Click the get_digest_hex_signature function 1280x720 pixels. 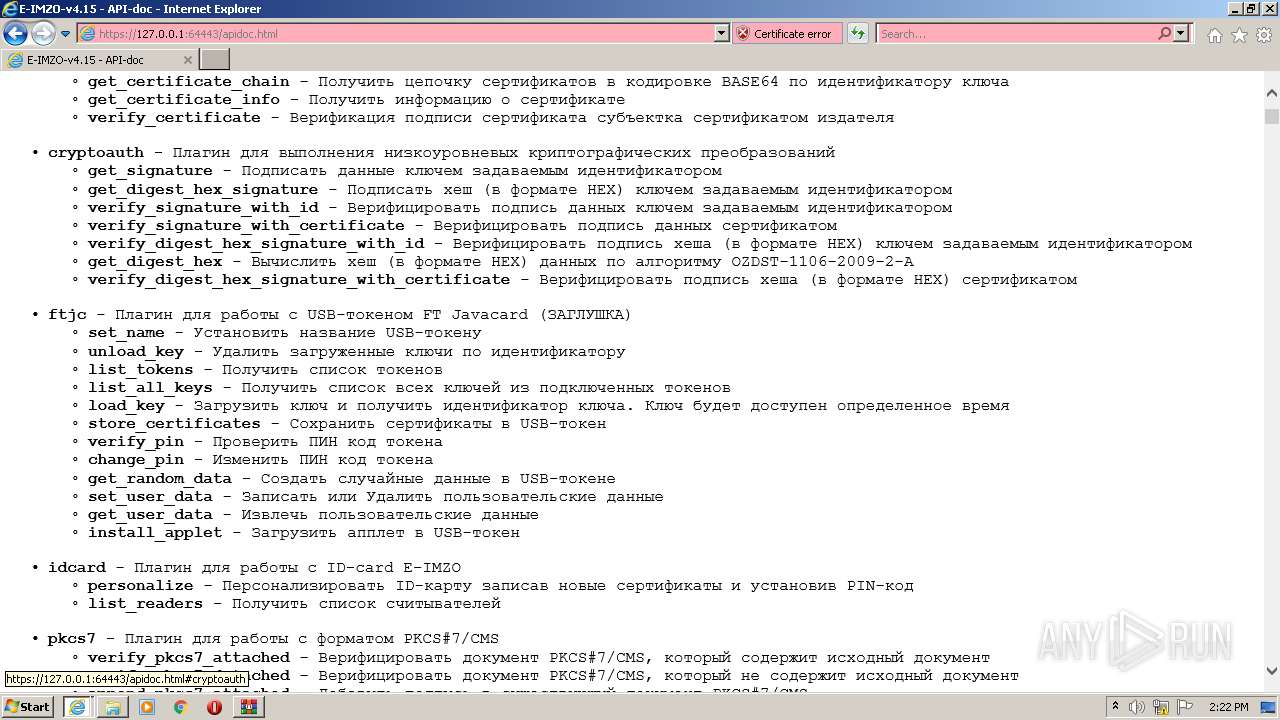[x=203, y=189]
